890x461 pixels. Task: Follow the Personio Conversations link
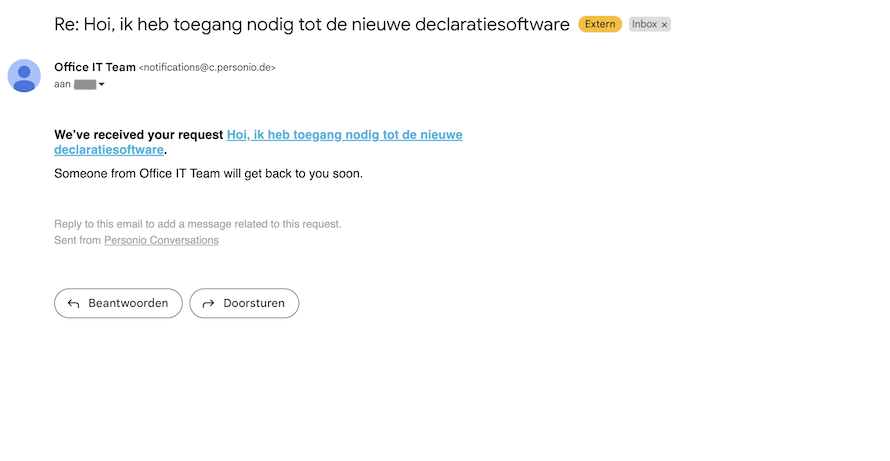pyautogui.click(x=161, y=240)
